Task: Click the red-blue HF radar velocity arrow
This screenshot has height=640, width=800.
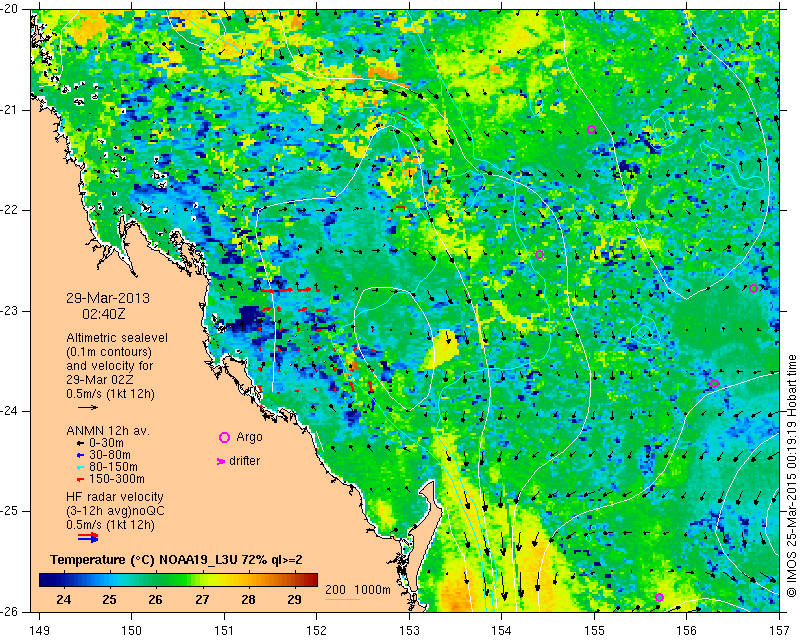Action: tap(88, 537)
